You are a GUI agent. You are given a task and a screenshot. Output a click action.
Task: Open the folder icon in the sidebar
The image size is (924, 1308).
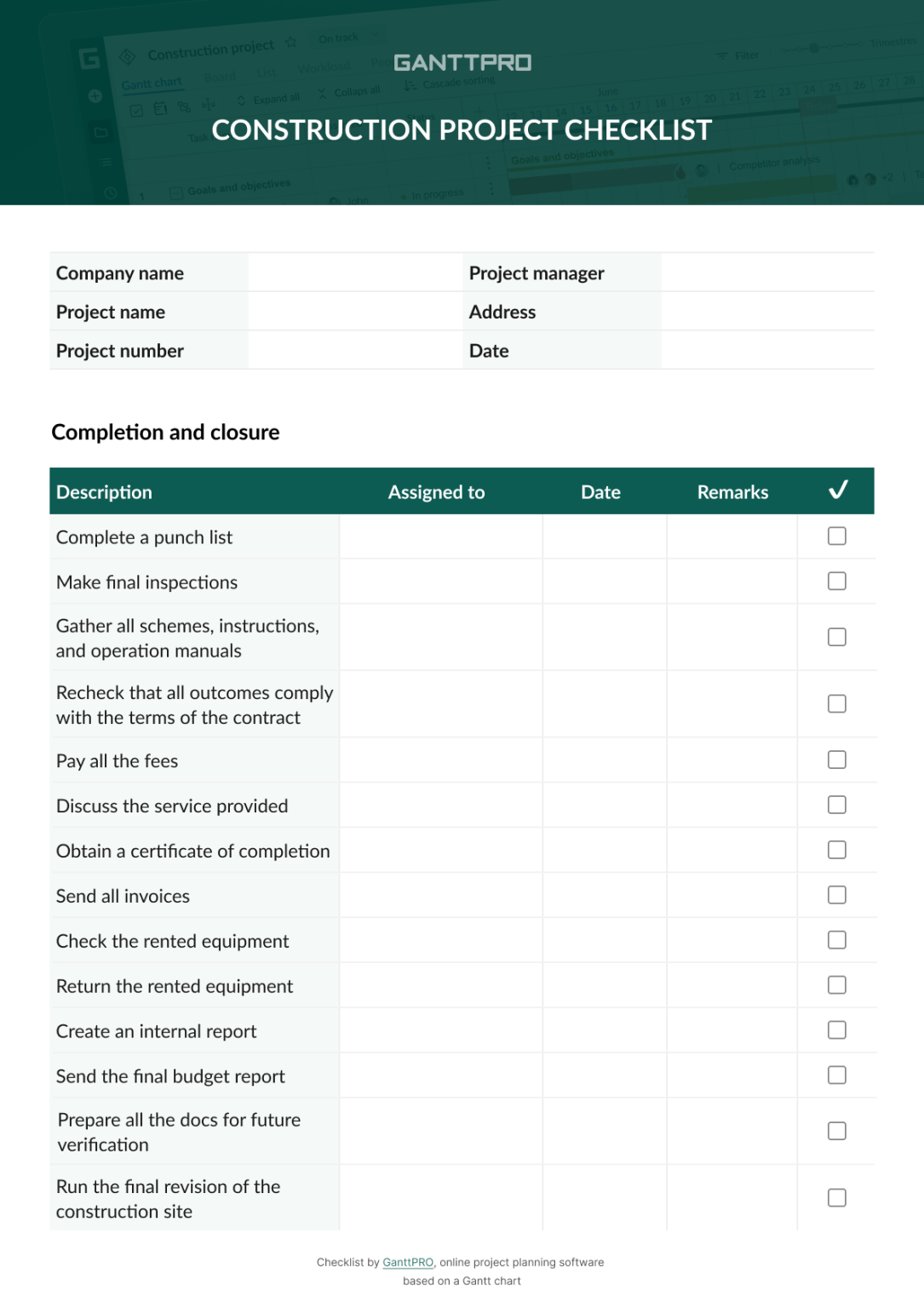click(x=102, y=132)
